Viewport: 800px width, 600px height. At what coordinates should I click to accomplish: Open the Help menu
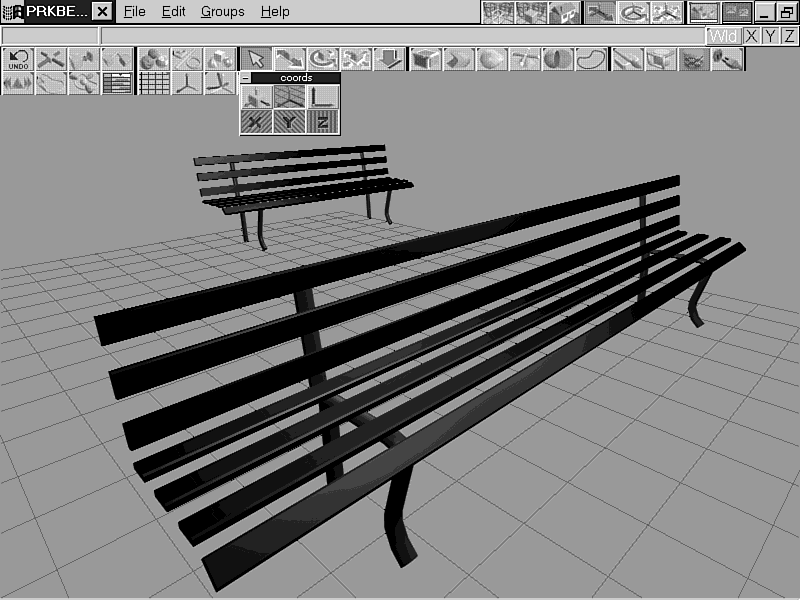point(275,12)
